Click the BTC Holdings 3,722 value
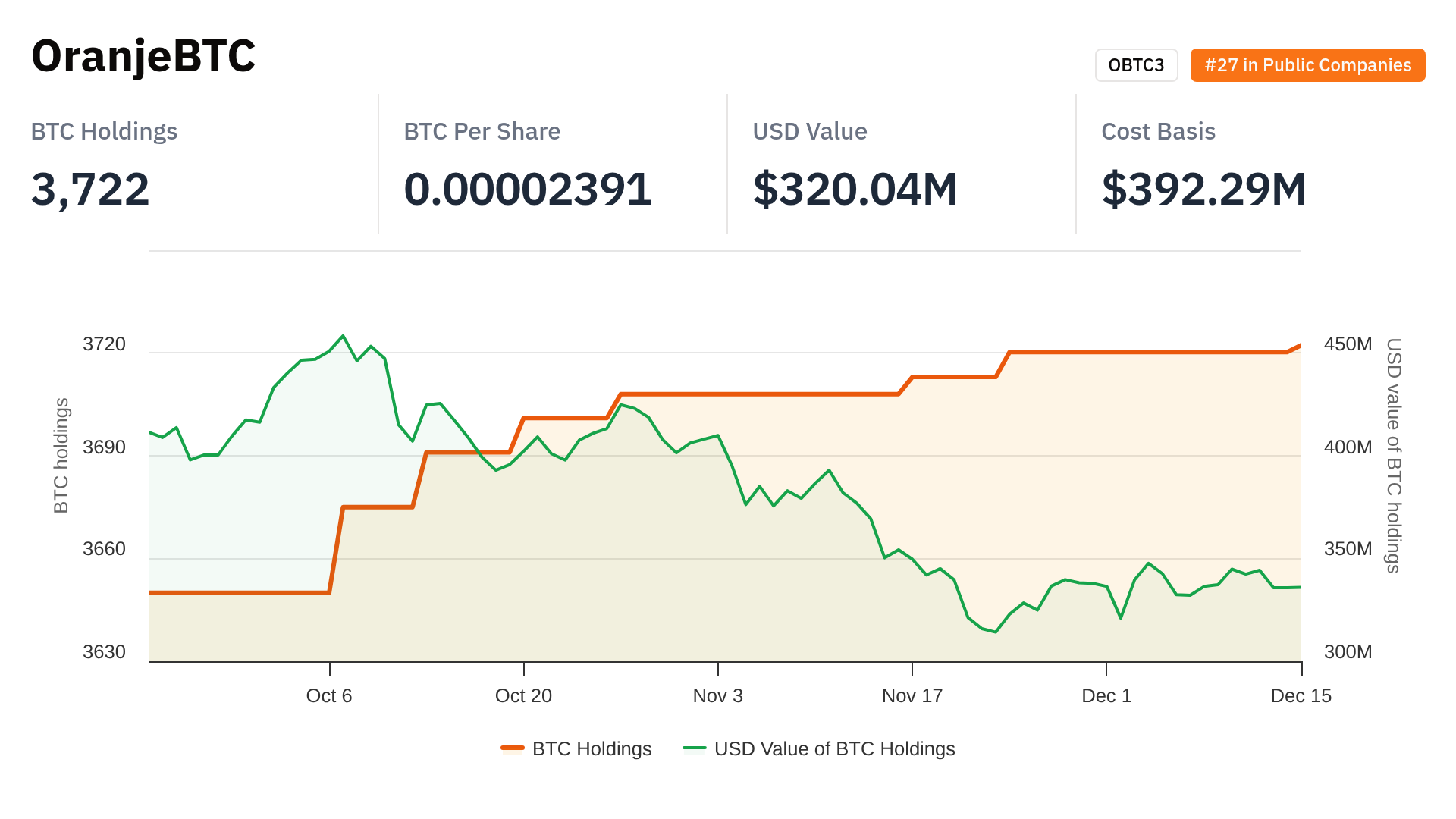Screen dimensions: 1456x819 (x=90, y=189)
